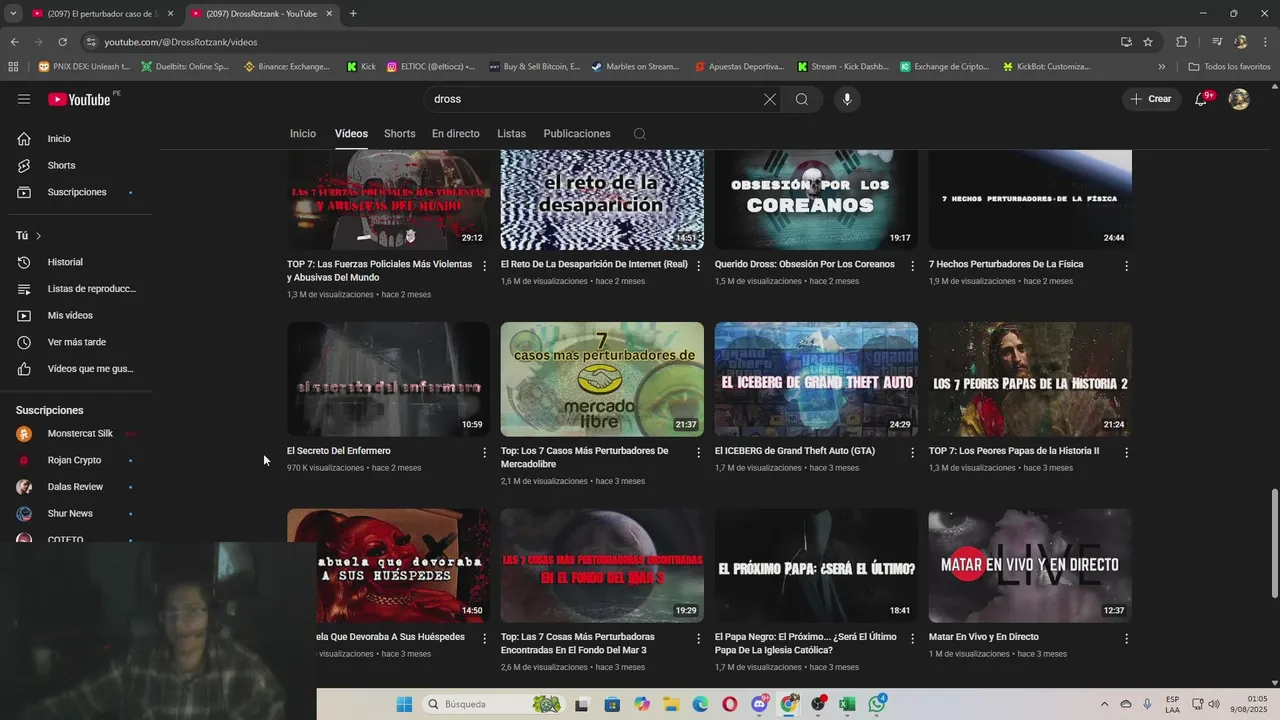The width and height of the screenshot is (1280, 720).
Task: Open the browser extensions puzzle icon
Action: pos(1181,42)
